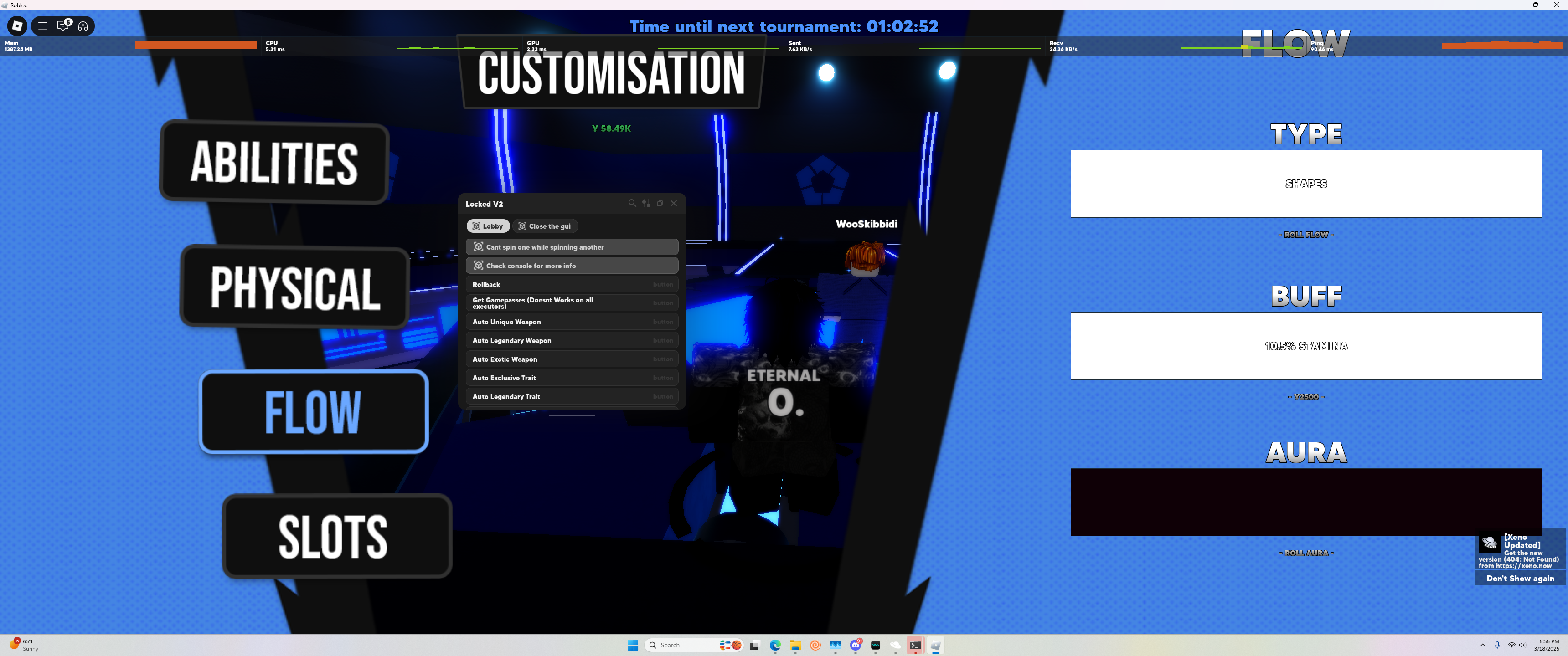This screenshot has height=656, width=1568.
Task: Open the FLOW customisation menu
Action: pos(314,412)
